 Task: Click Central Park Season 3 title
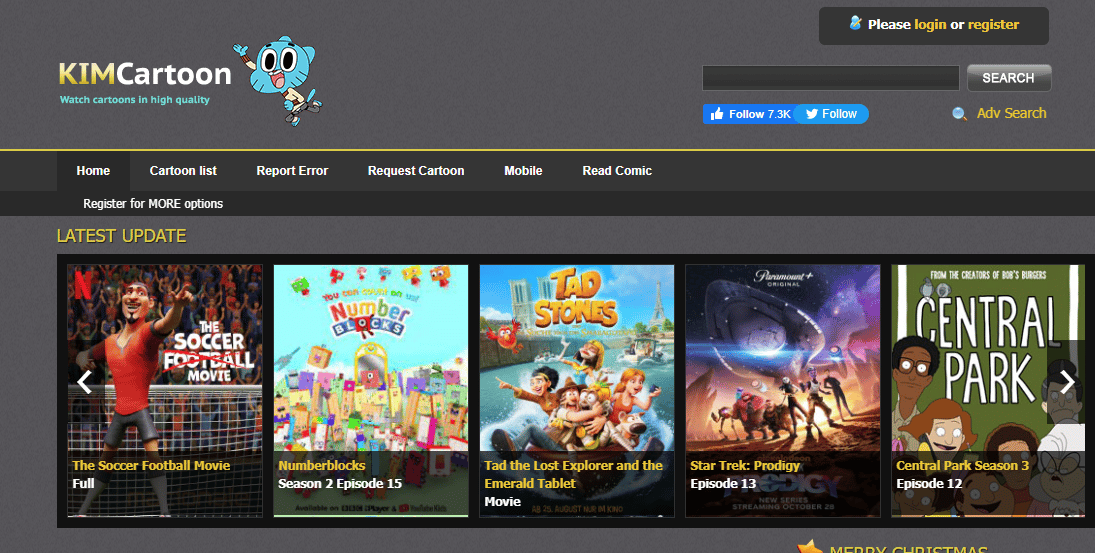(962, 466)
